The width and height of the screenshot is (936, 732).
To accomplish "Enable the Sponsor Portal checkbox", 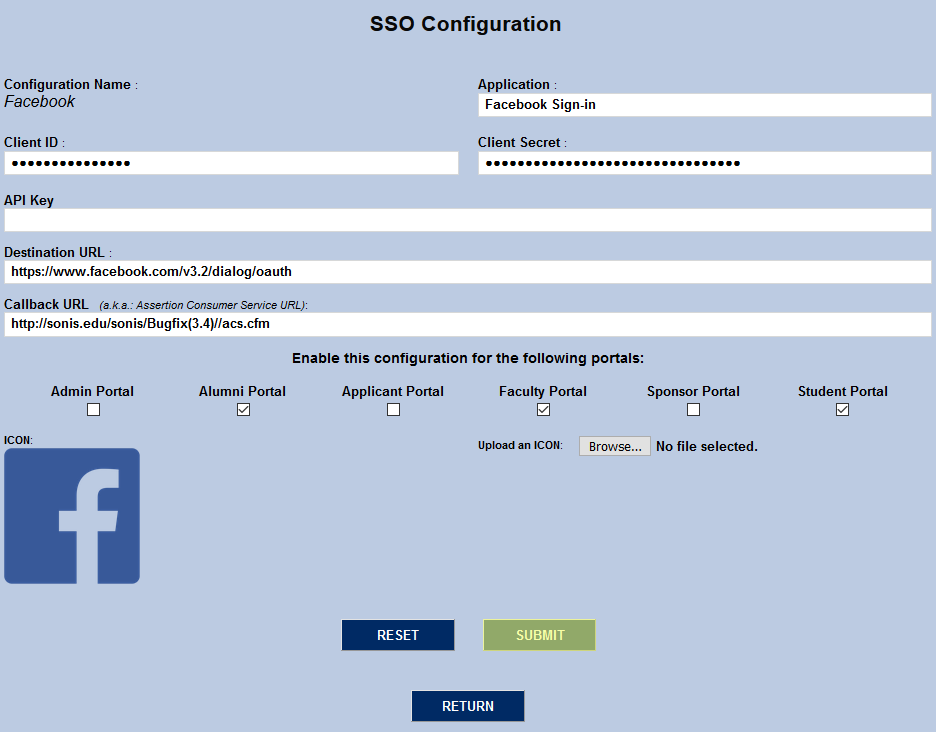I will (692, 409).
